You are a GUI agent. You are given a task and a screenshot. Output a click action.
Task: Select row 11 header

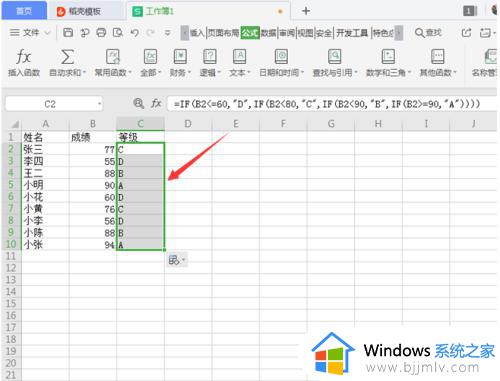pos(11,256)
